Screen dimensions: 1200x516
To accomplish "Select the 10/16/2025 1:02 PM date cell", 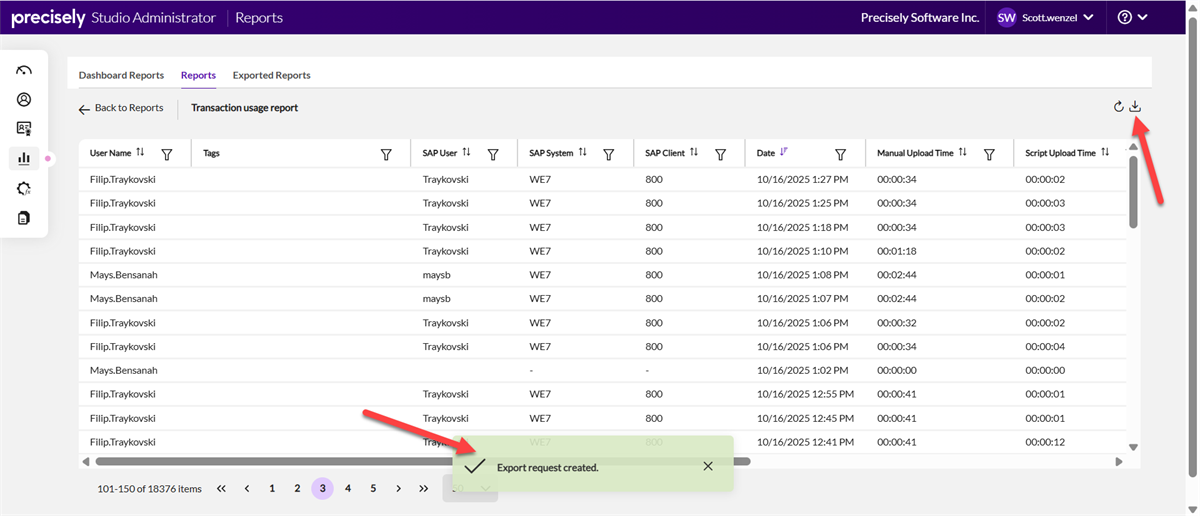I will point(802,370).
